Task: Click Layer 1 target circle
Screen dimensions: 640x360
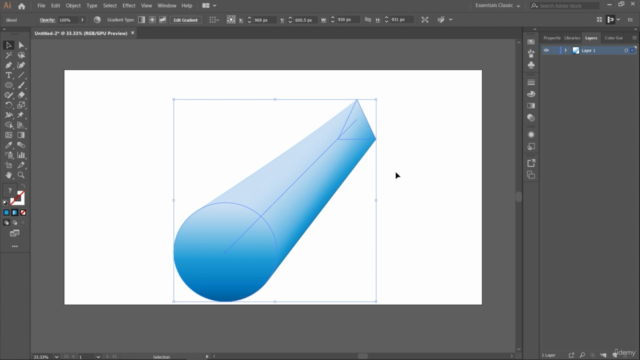Action: pyautogui.click(x=626, y=51)
